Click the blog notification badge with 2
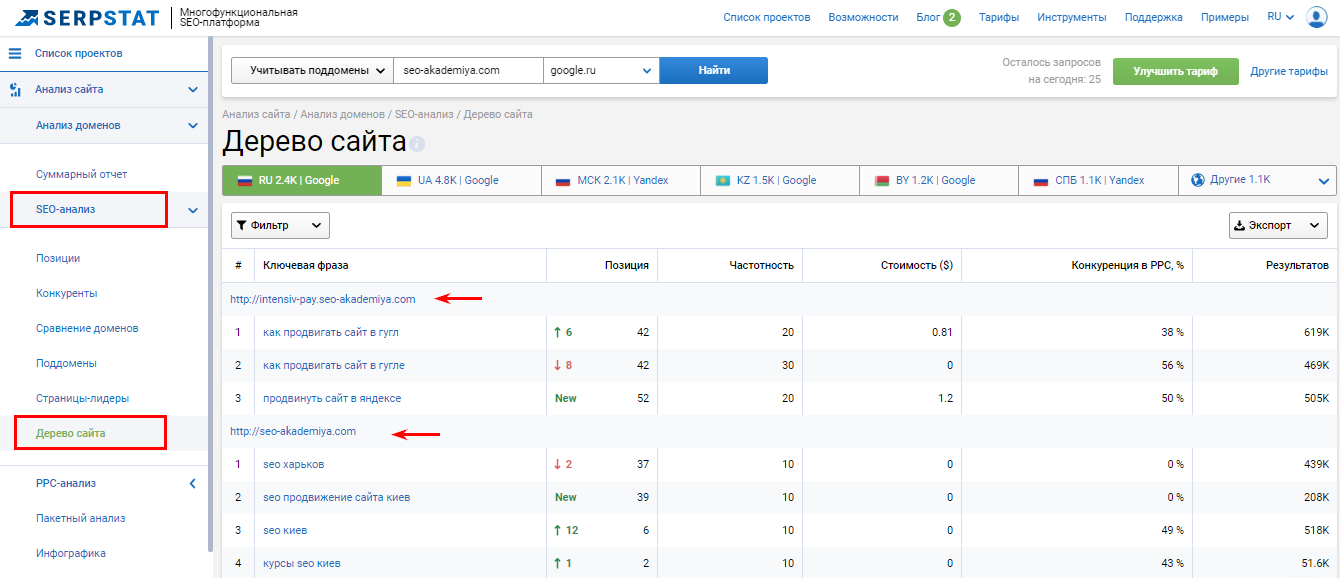 (x=952, y=17)
